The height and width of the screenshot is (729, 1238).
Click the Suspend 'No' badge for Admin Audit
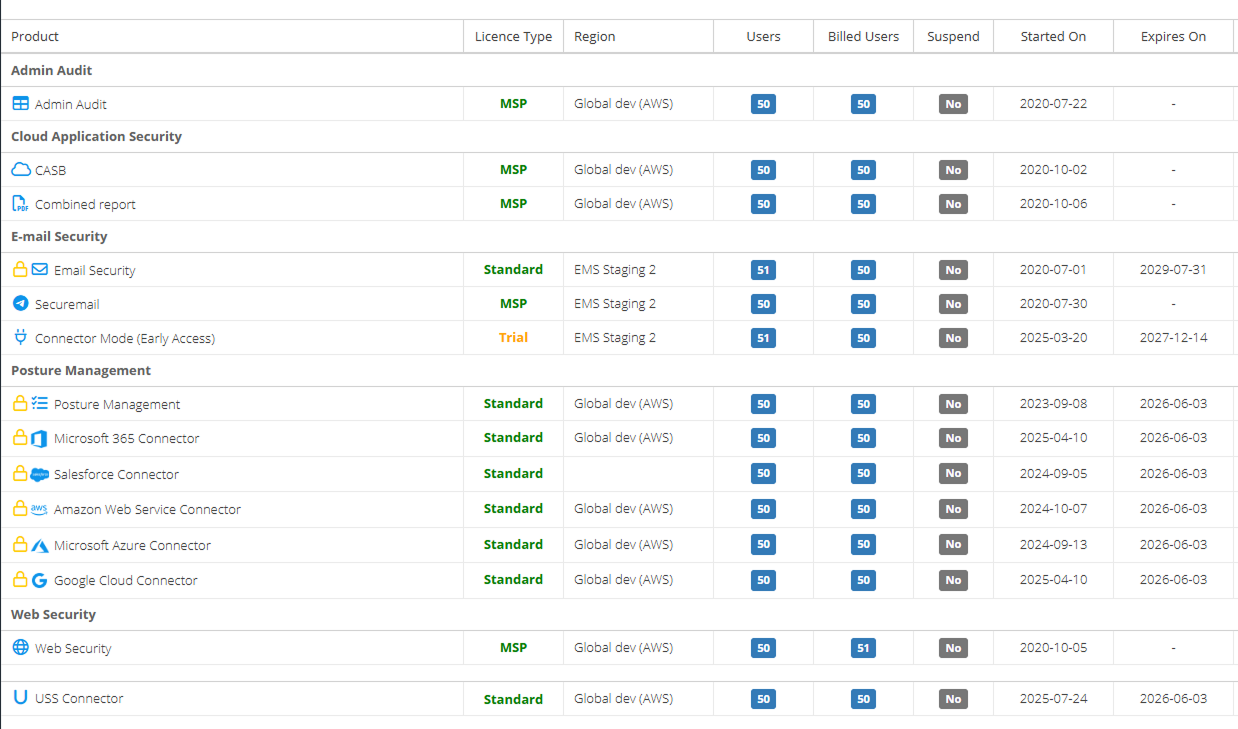(x=953, y=104)
